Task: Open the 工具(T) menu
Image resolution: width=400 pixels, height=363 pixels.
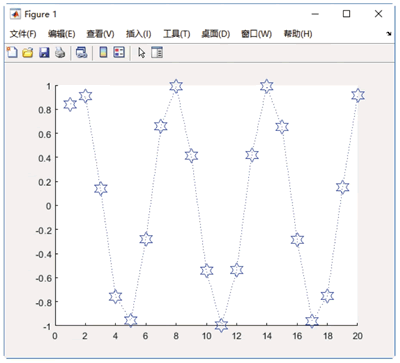Action: coord(177,34)
